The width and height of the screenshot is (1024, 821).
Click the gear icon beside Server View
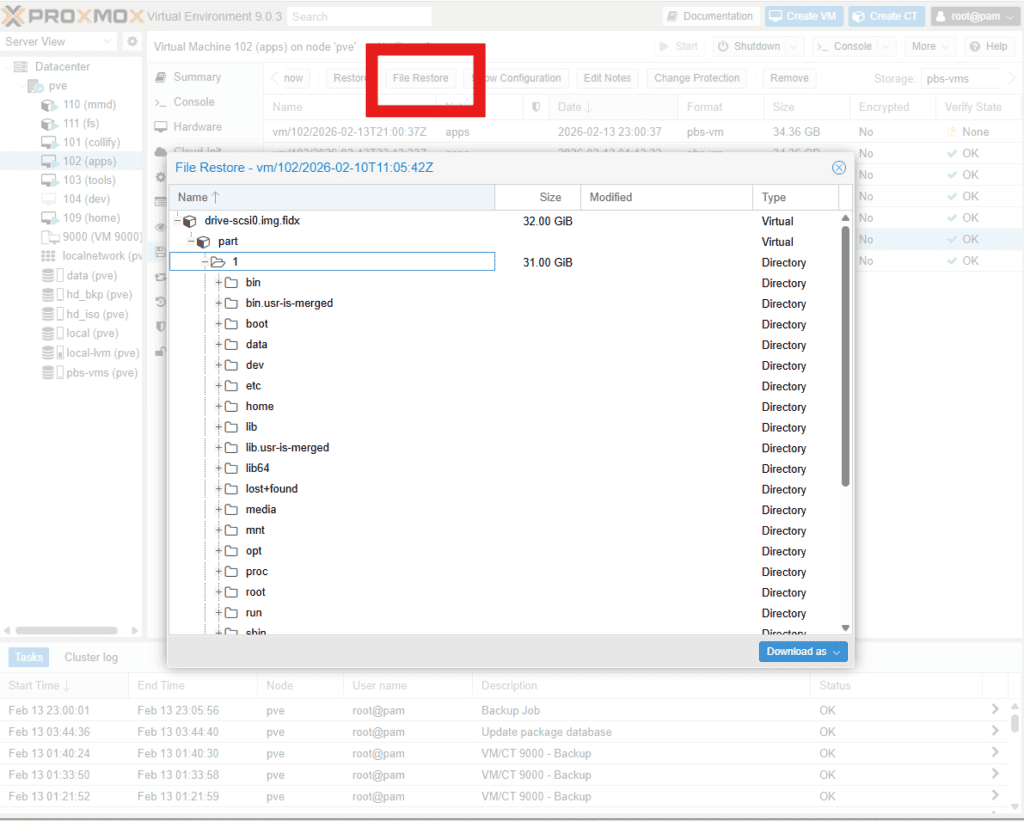131,42
